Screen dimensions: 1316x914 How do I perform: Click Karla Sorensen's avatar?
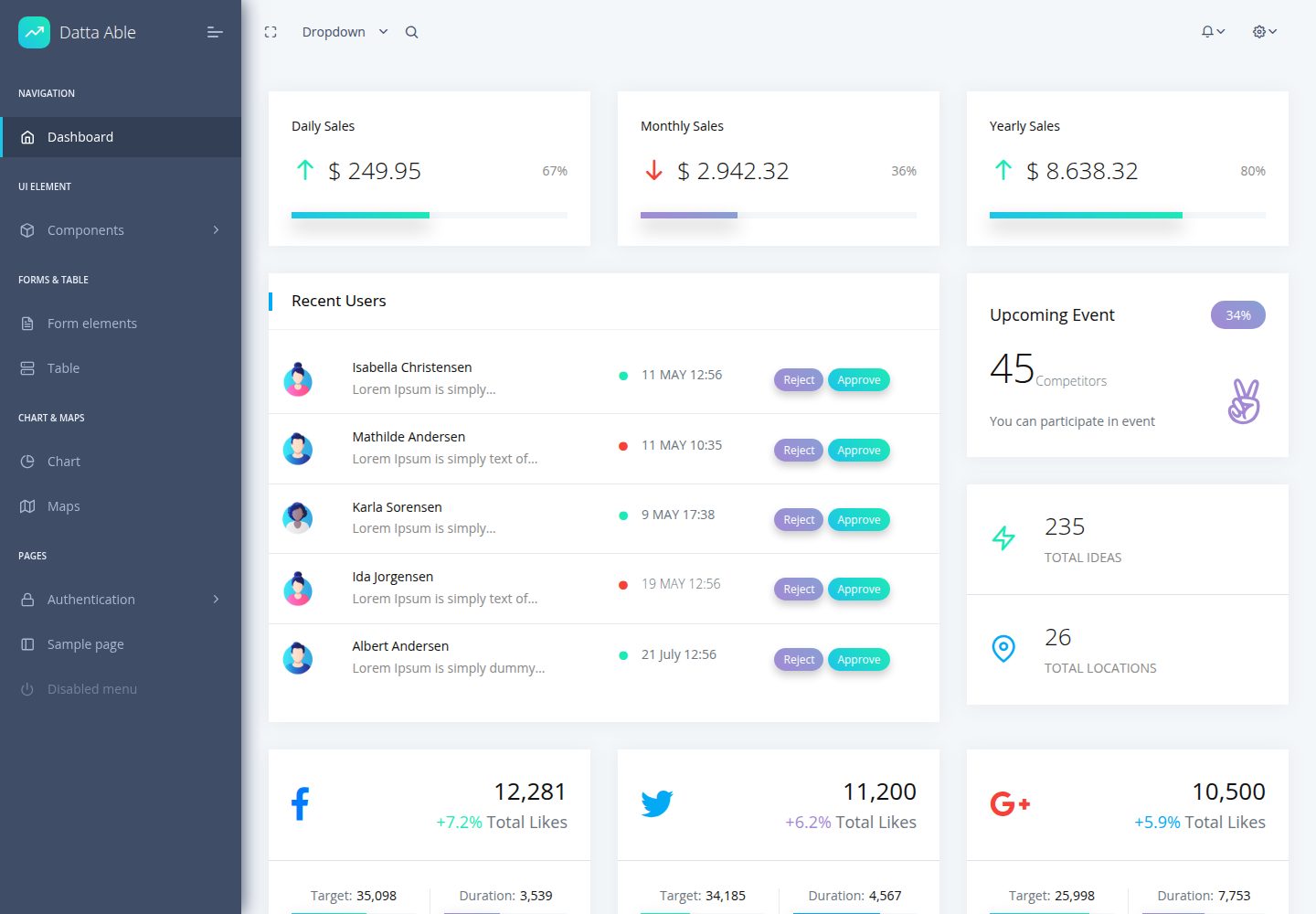pos(298,518)
